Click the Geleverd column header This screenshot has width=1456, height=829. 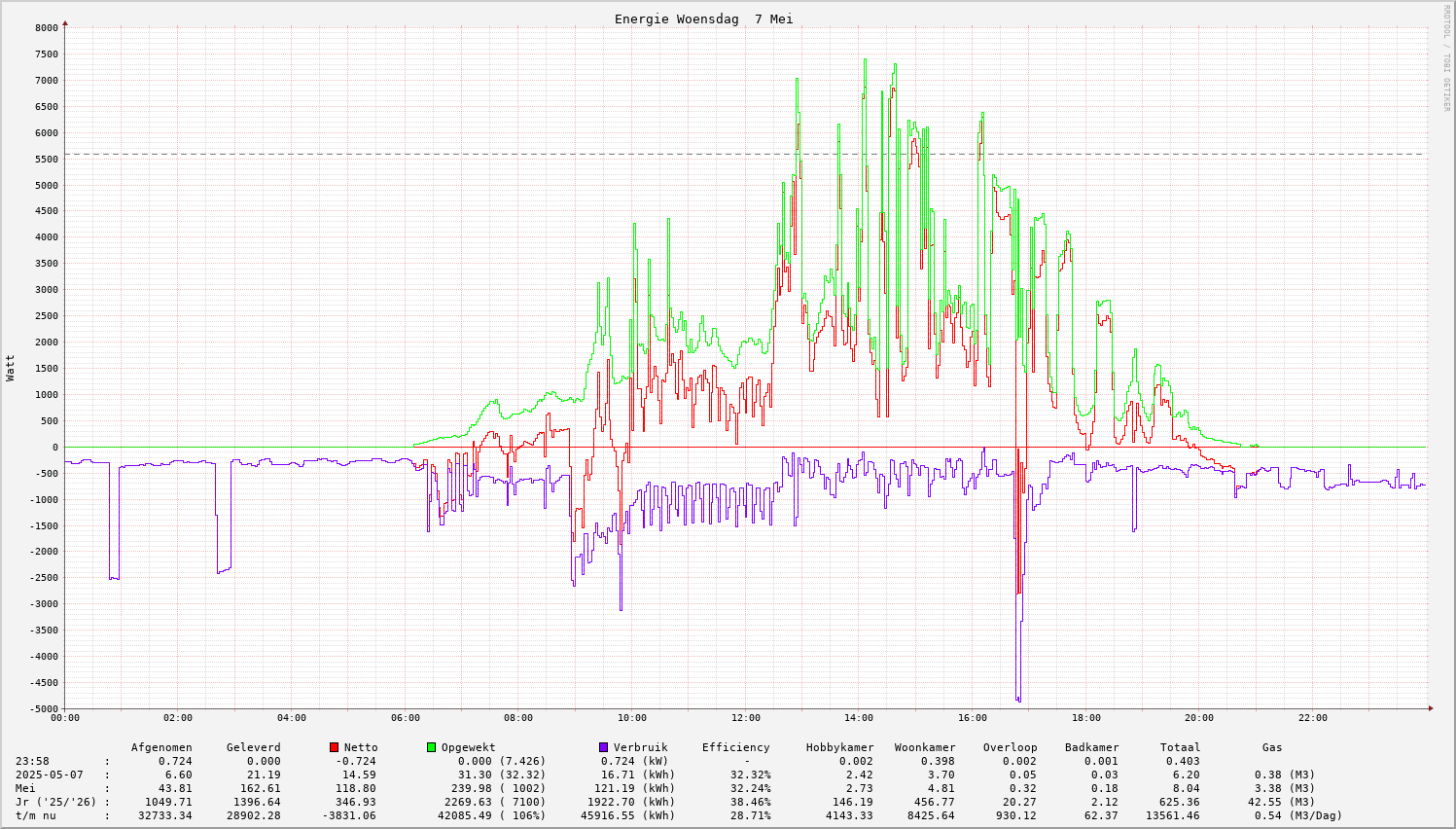pos(253,747)
